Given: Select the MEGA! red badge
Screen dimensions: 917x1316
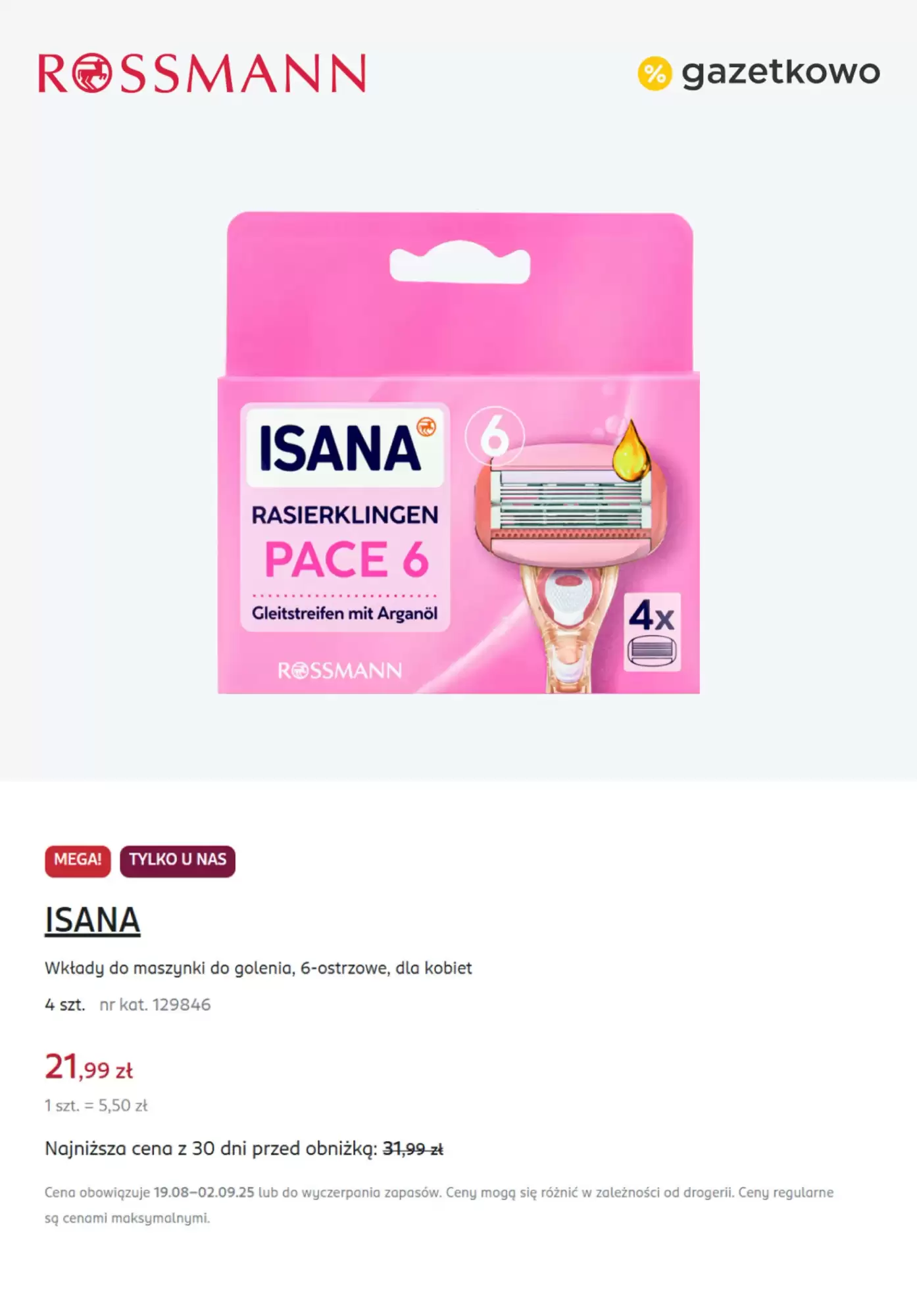Looking at the screenshot, I should coord(78,861).
